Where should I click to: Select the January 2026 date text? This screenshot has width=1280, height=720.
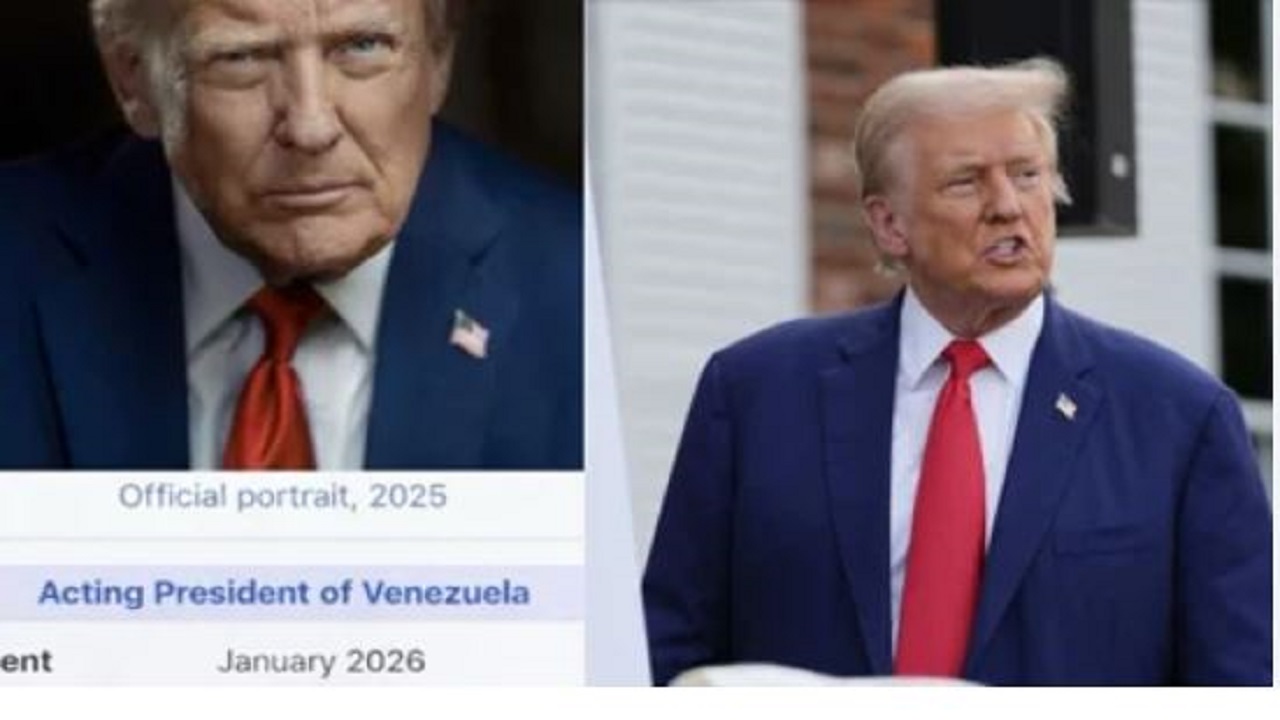[321, 661]
